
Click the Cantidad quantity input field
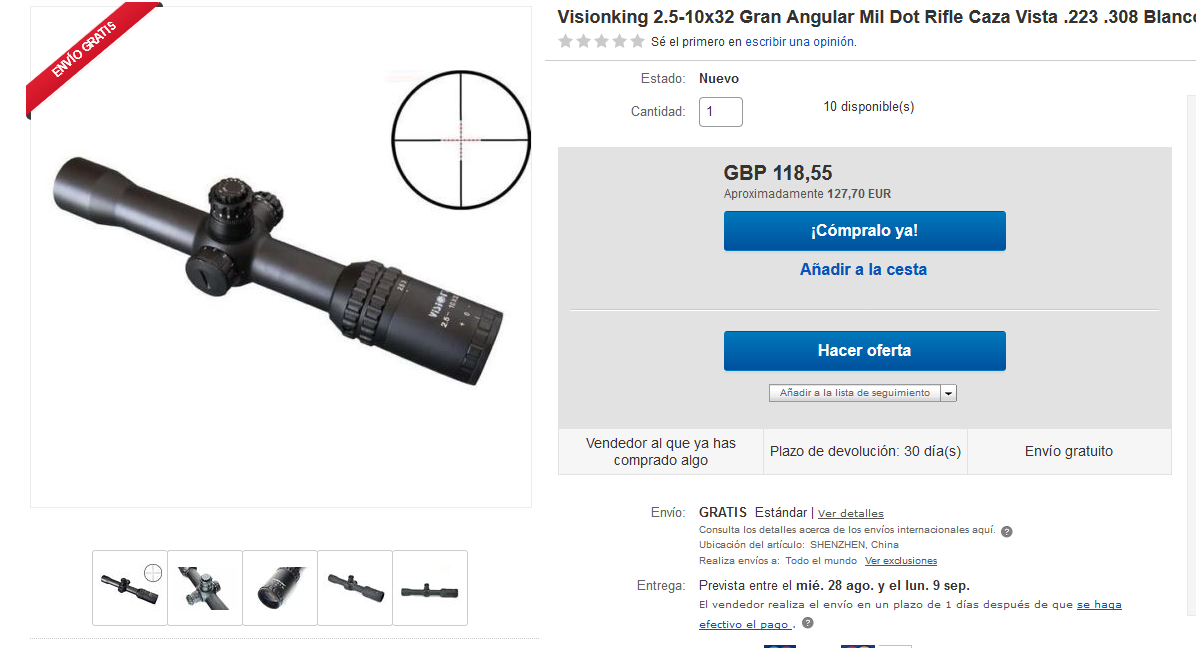coord(721,112)
